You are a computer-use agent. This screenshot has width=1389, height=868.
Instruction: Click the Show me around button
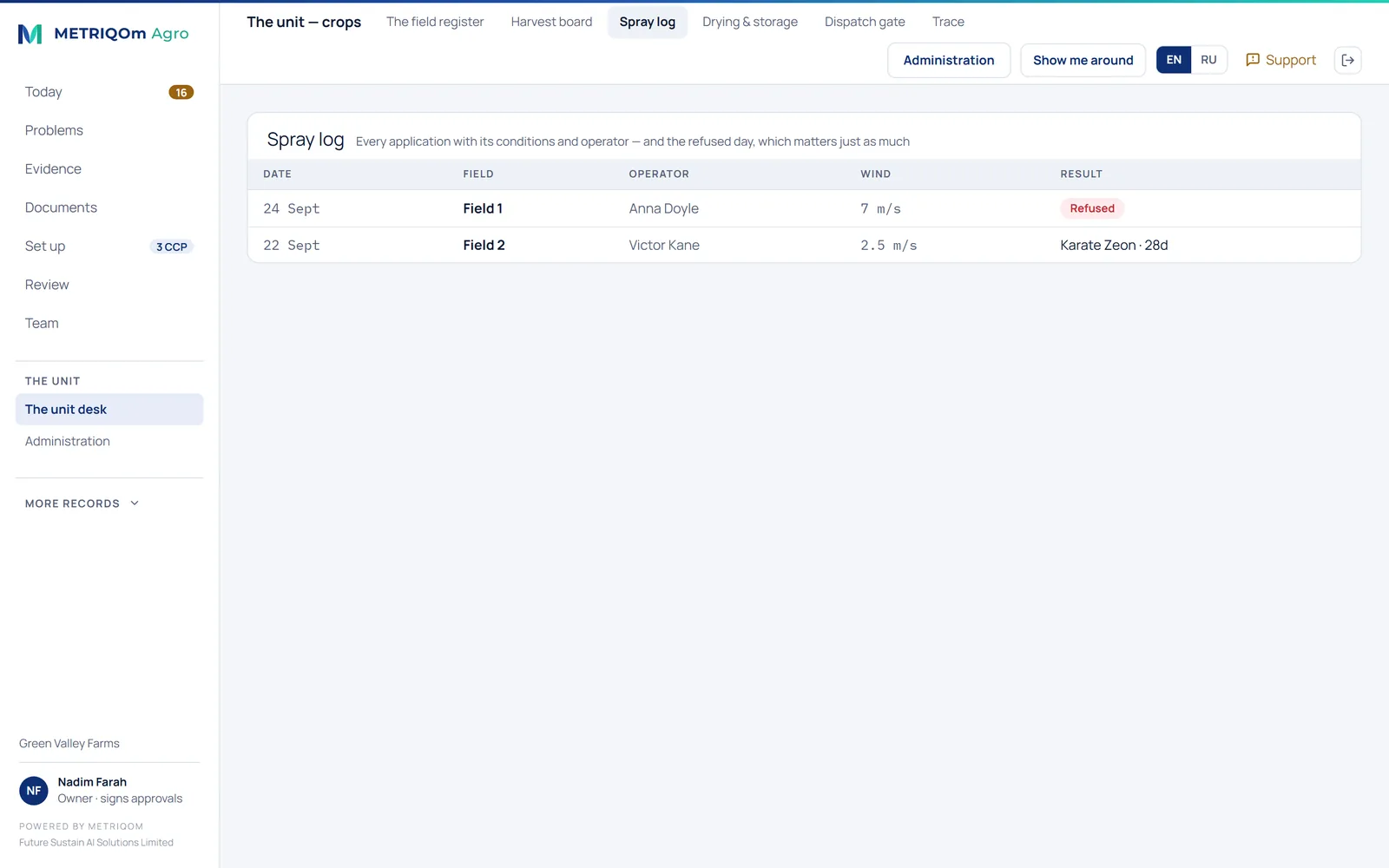coord(1083,60)
